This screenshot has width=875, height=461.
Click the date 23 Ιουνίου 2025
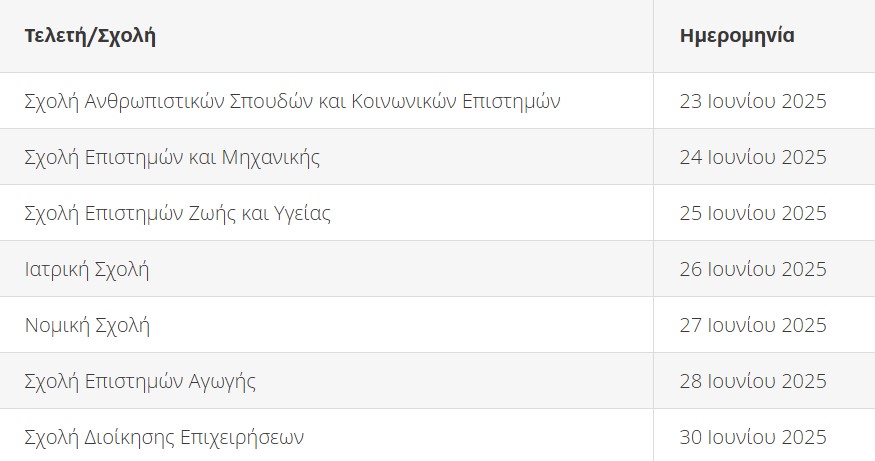[753, 101]
